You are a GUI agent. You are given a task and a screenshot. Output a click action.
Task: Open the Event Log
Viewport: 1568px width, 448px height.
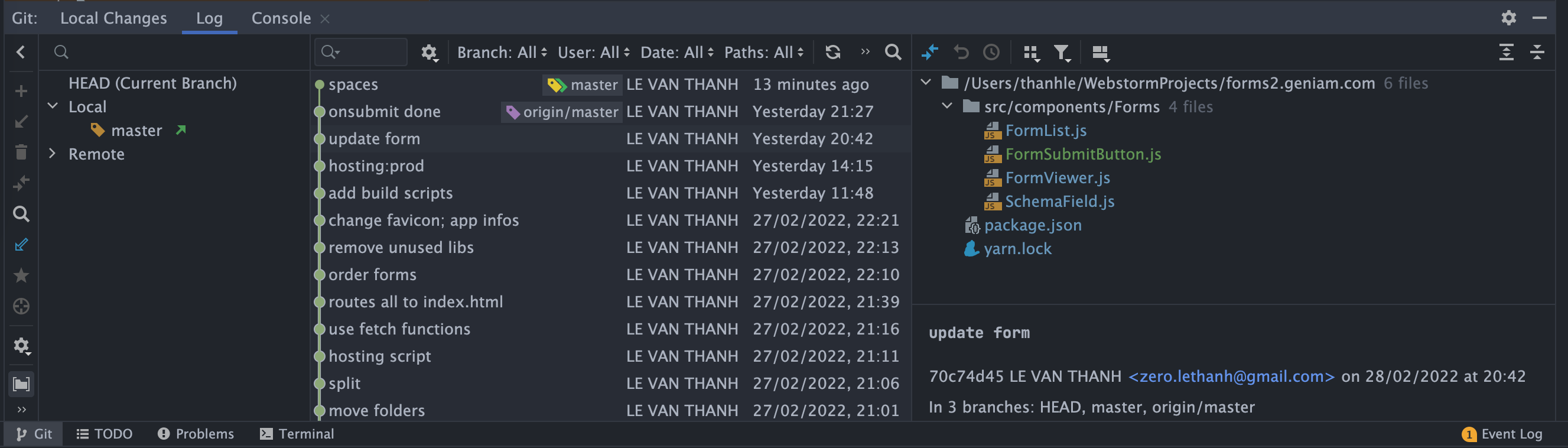tap(1502, 434)
